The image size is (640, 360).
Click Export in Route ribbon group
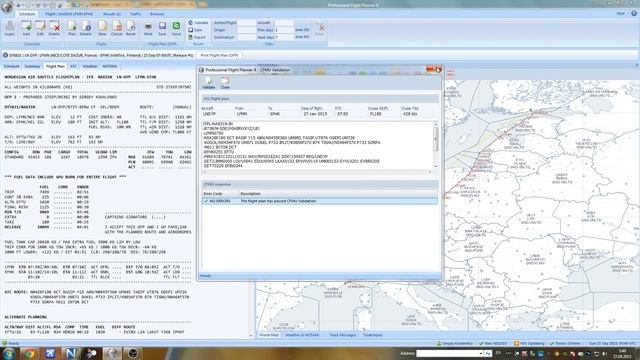coord(197,37)
